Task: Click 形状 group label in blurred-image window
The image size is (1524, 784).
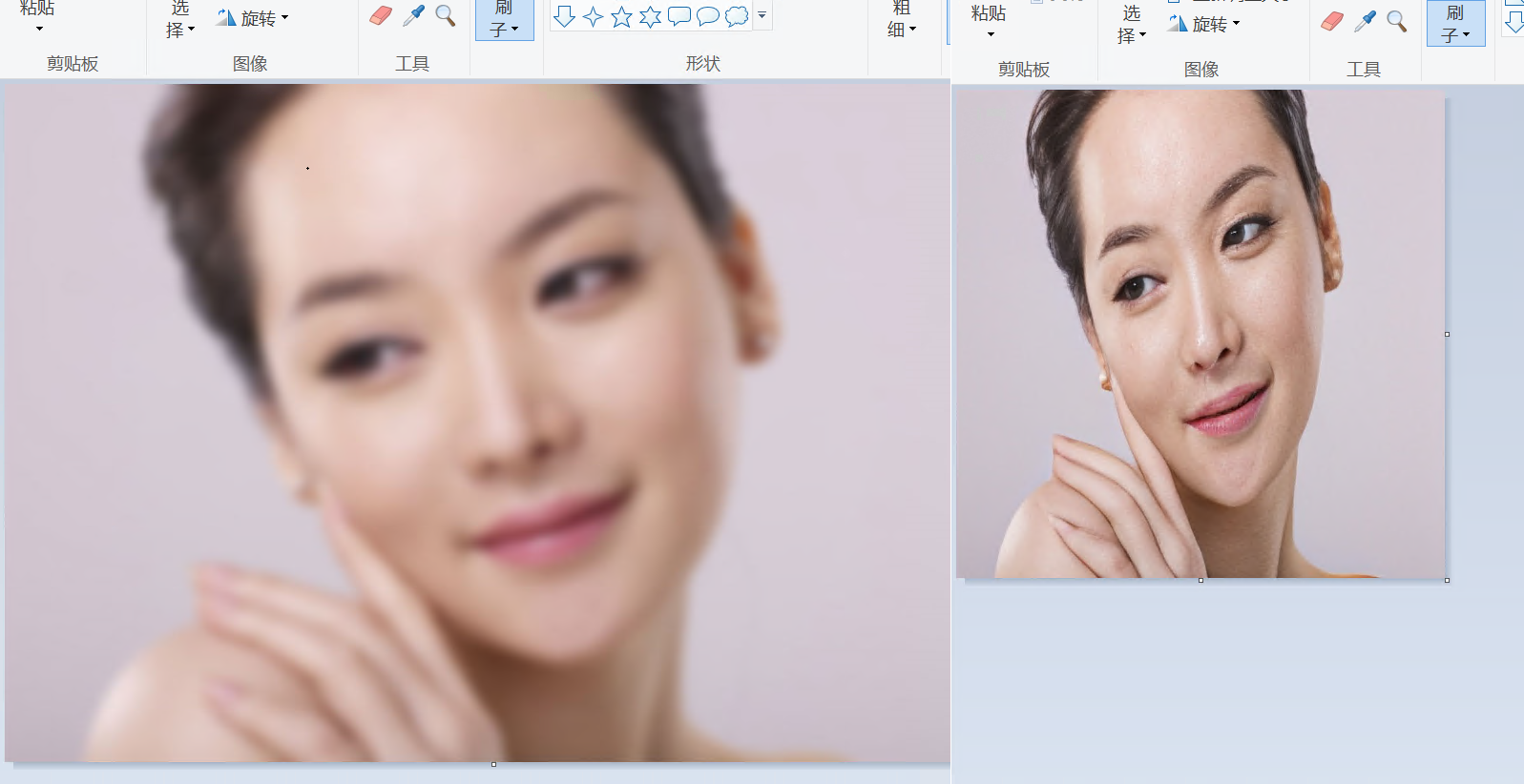Action: pos(702,64)
